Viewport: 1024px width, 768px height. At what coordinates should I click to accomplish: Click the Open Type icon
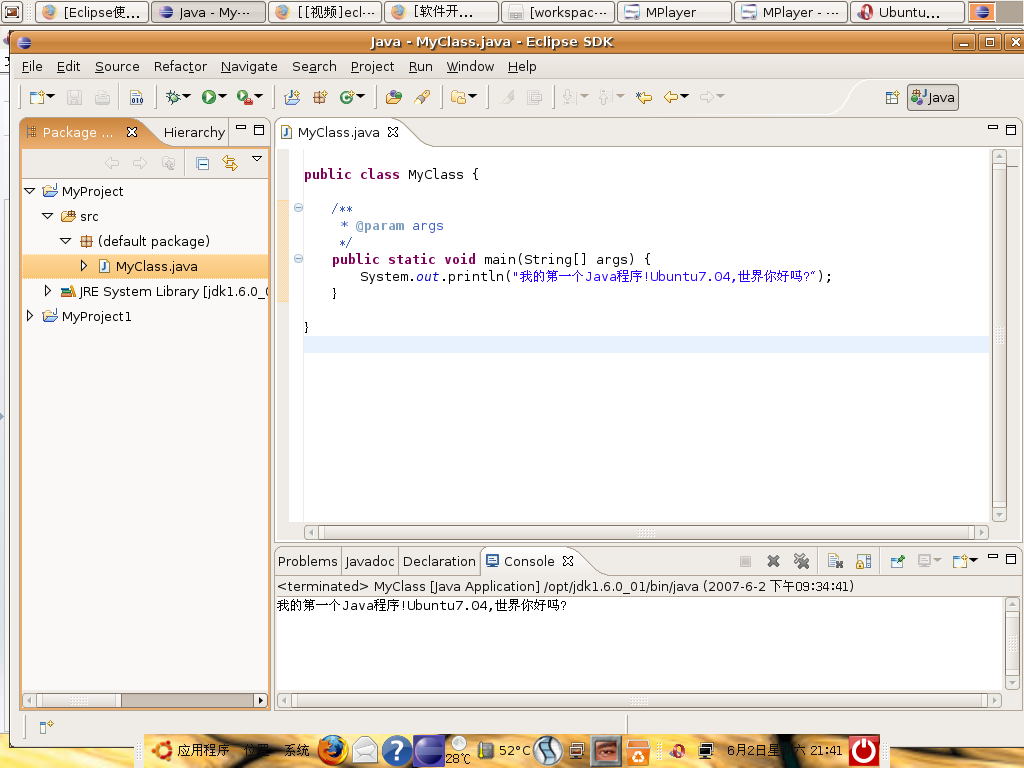pos(394,97)
